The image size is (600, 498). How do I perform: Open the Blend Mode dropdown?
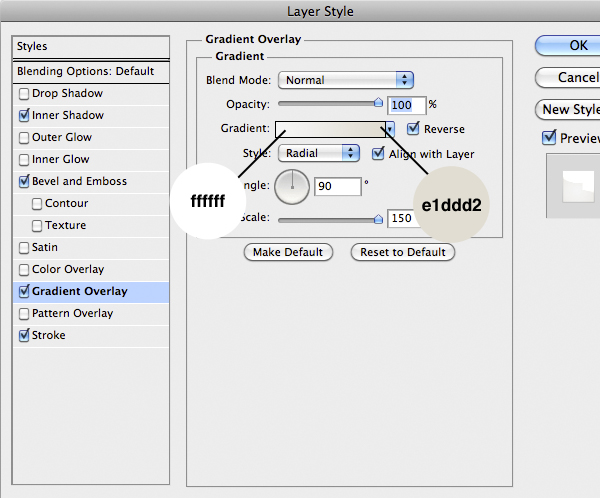pyautogui.click(x=346, y=80)
